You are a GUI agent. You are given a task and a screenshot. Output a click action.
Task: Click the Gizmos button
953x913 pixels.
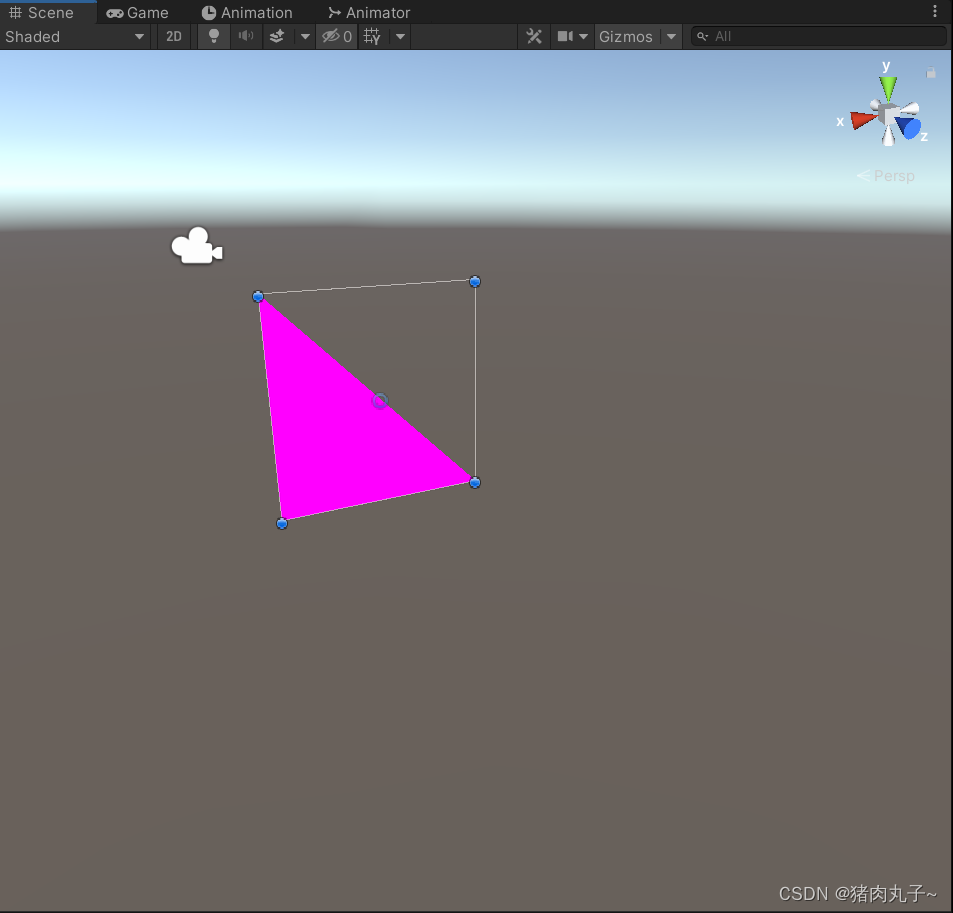coord(625,36)
